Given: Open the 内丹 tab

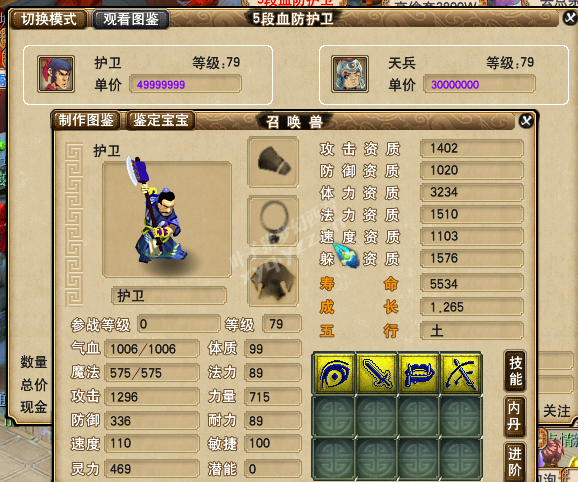Looking at the screenshot, I should pos(515,416).
